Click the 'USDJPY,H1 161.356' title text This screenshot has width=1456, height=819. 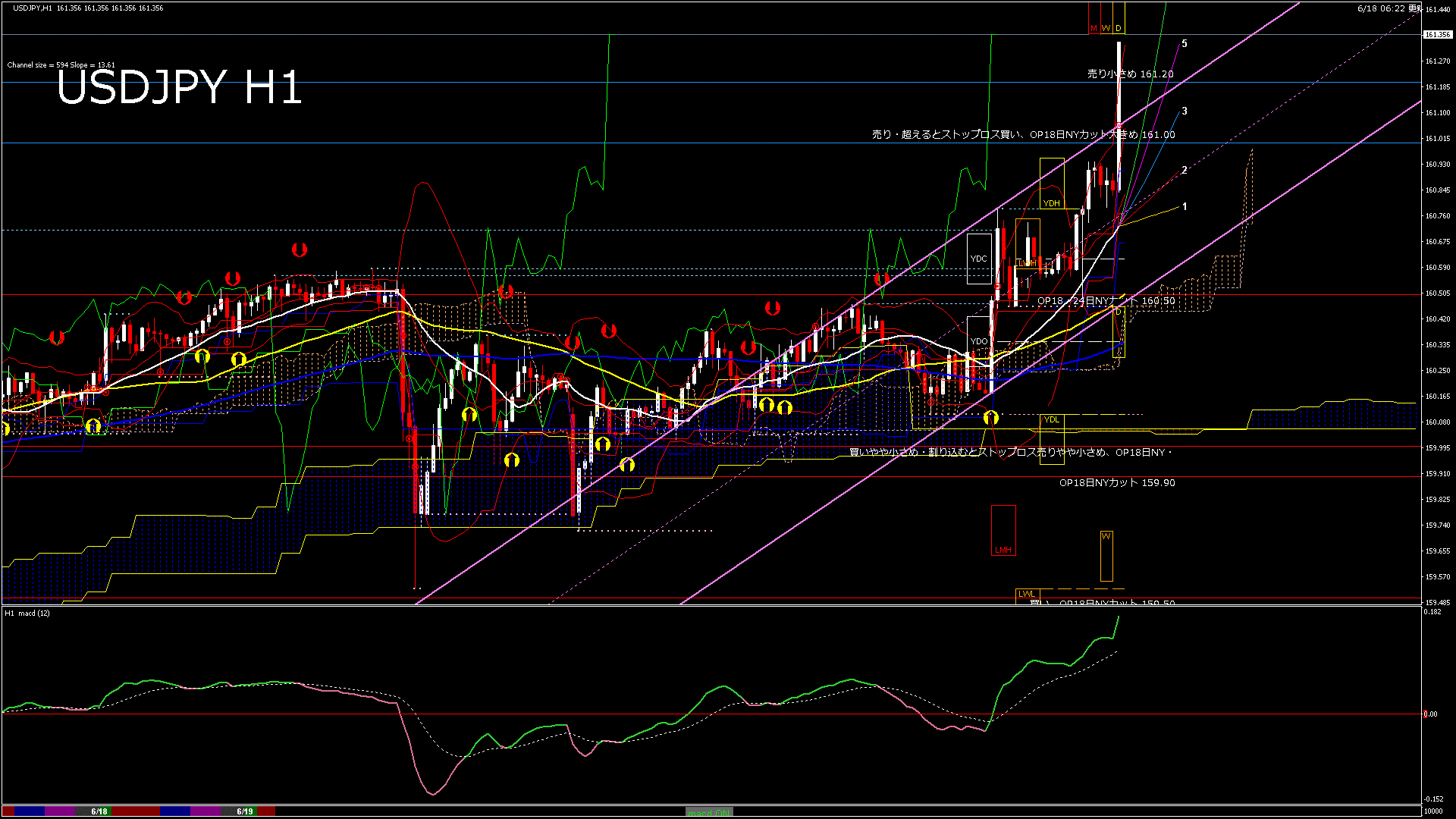coord(47,8)
